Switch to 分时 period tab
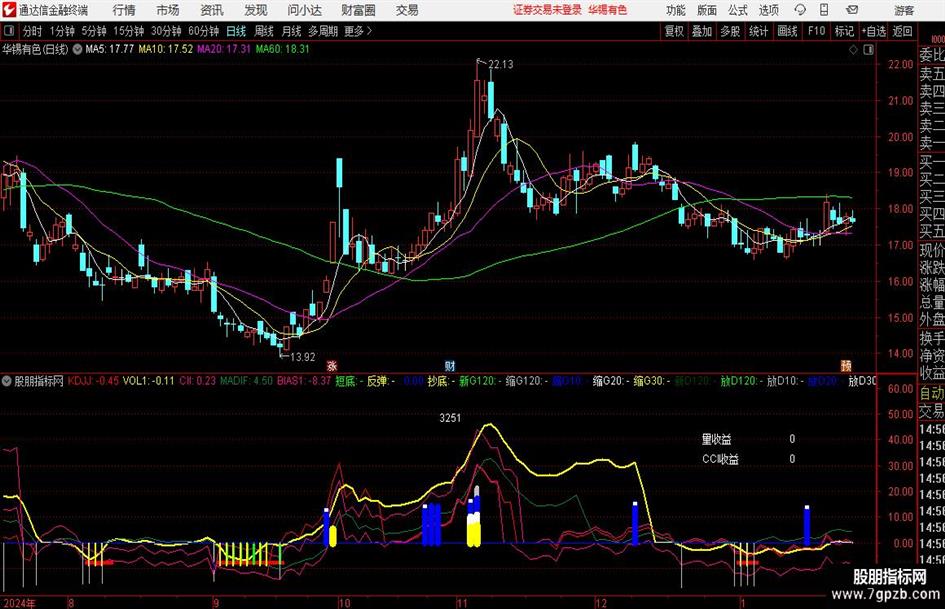The height and width of the screenshot is (609, 945). tap(33, 31)
